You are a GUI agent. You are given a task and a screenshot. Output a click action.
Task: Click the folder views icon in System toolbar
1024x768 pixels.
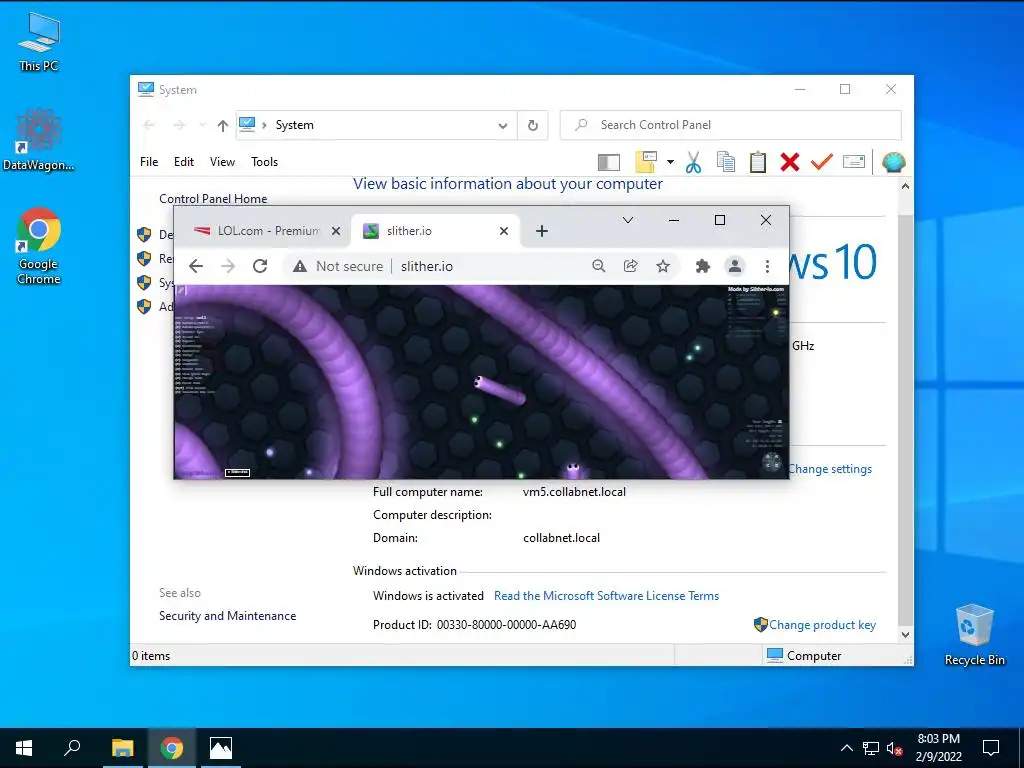click(646, 162)
